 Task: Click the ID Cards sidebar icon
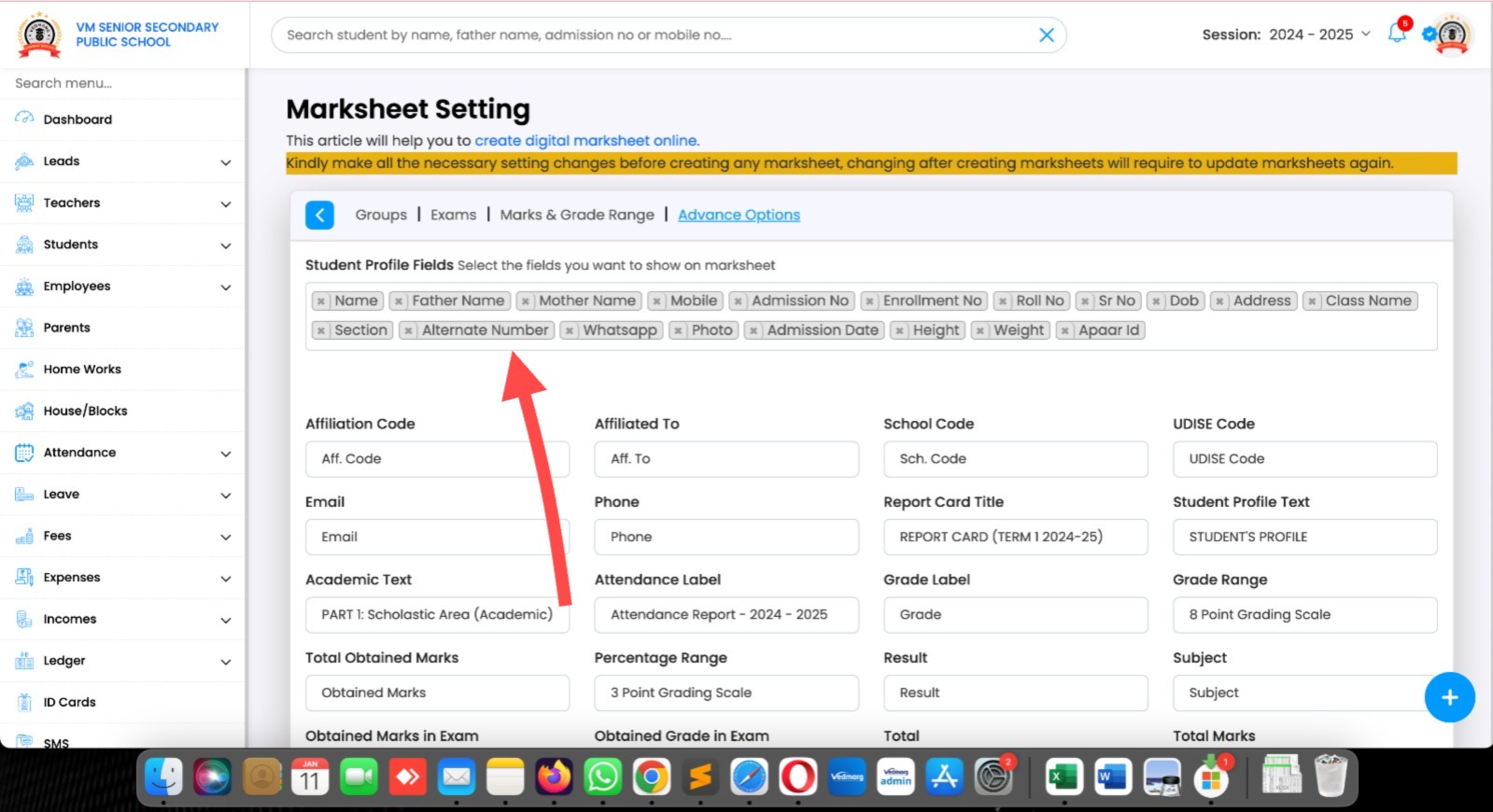(24, 702)
